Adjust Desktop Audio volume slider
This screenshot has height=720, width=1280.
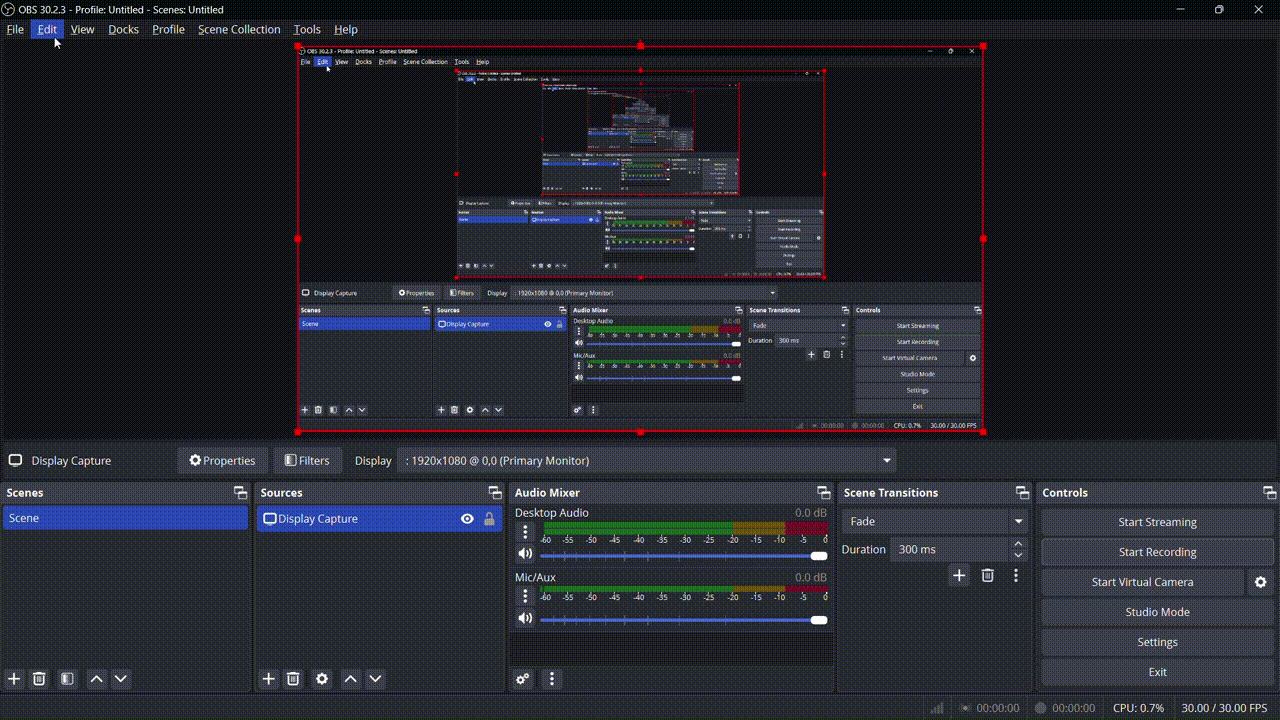(x=684, y=556)
